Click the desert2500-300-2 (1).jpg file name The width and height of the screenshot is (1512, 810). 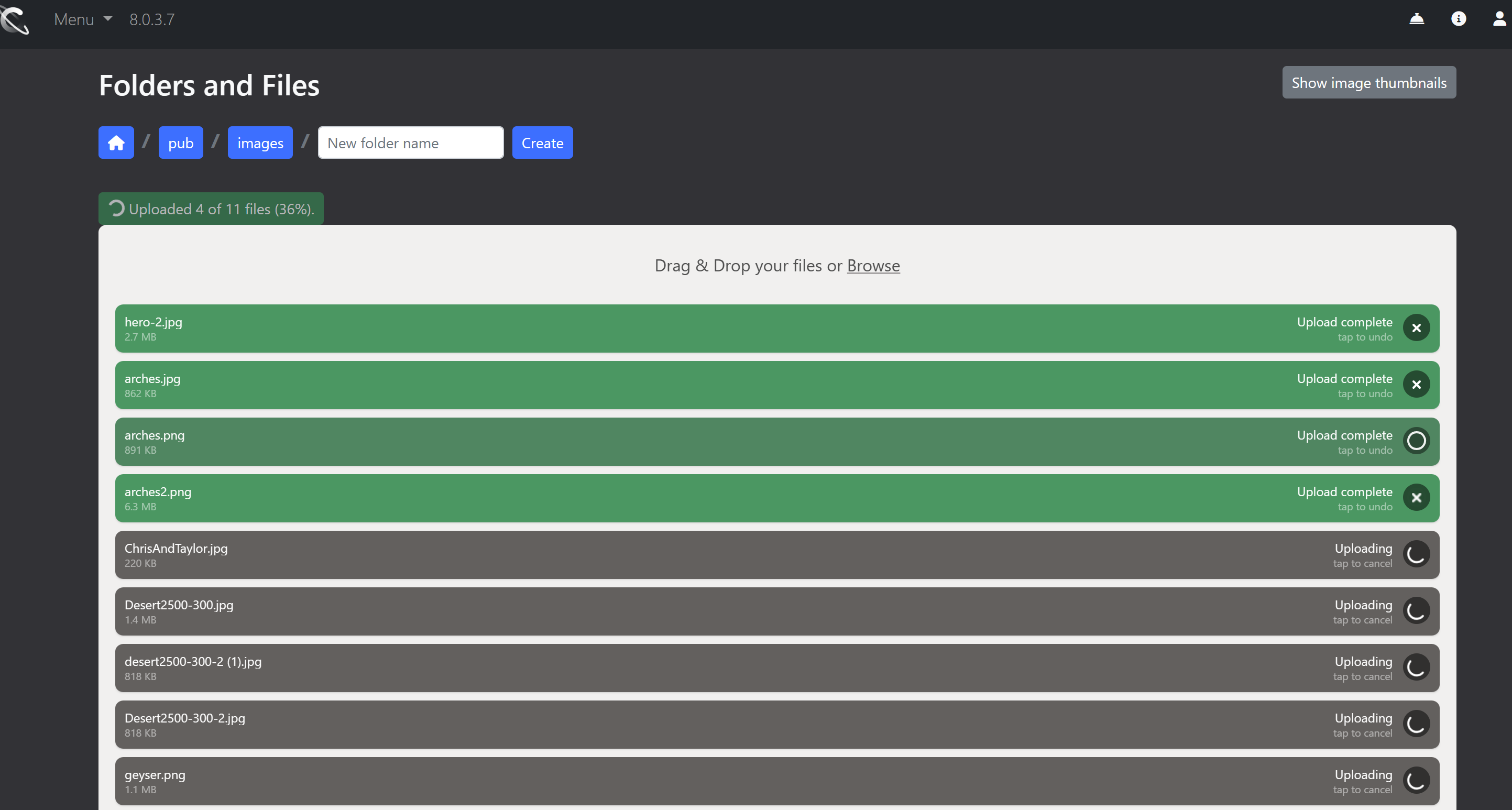coord(193,662)
